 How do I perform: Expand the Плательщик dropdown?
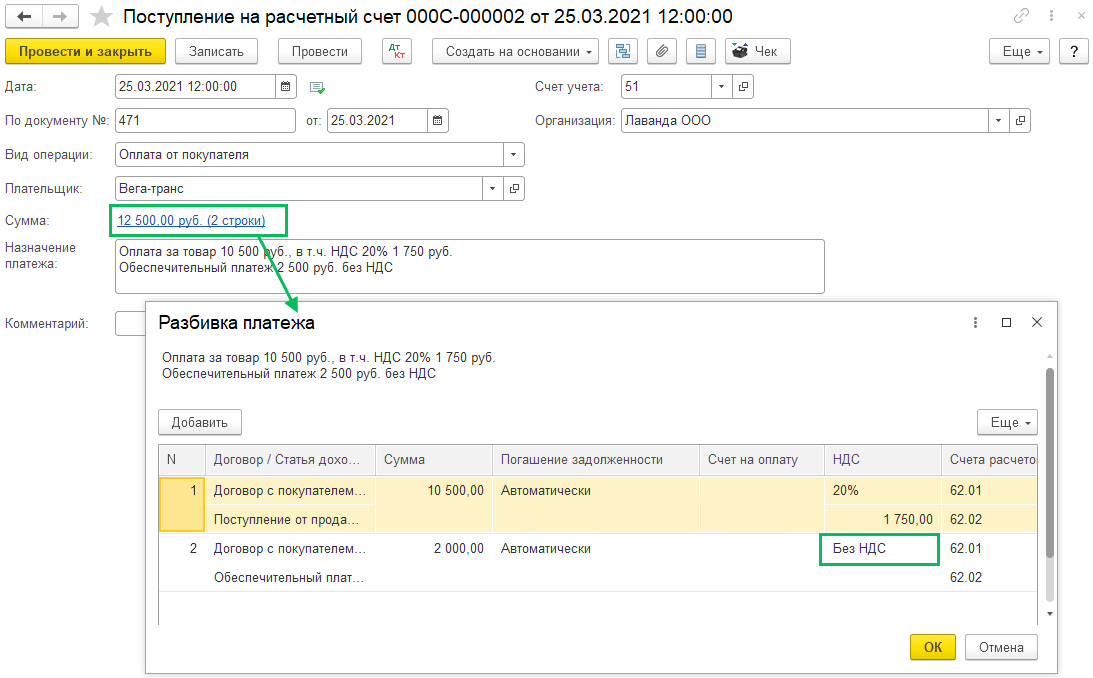pyautogui.click(x=493, y=189)
